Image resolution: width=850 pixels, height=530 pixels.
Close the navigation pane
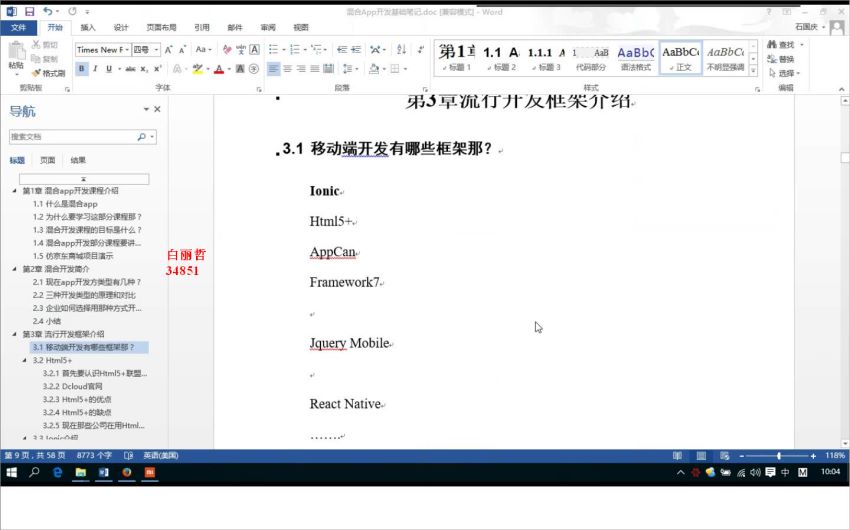point(157,109)
